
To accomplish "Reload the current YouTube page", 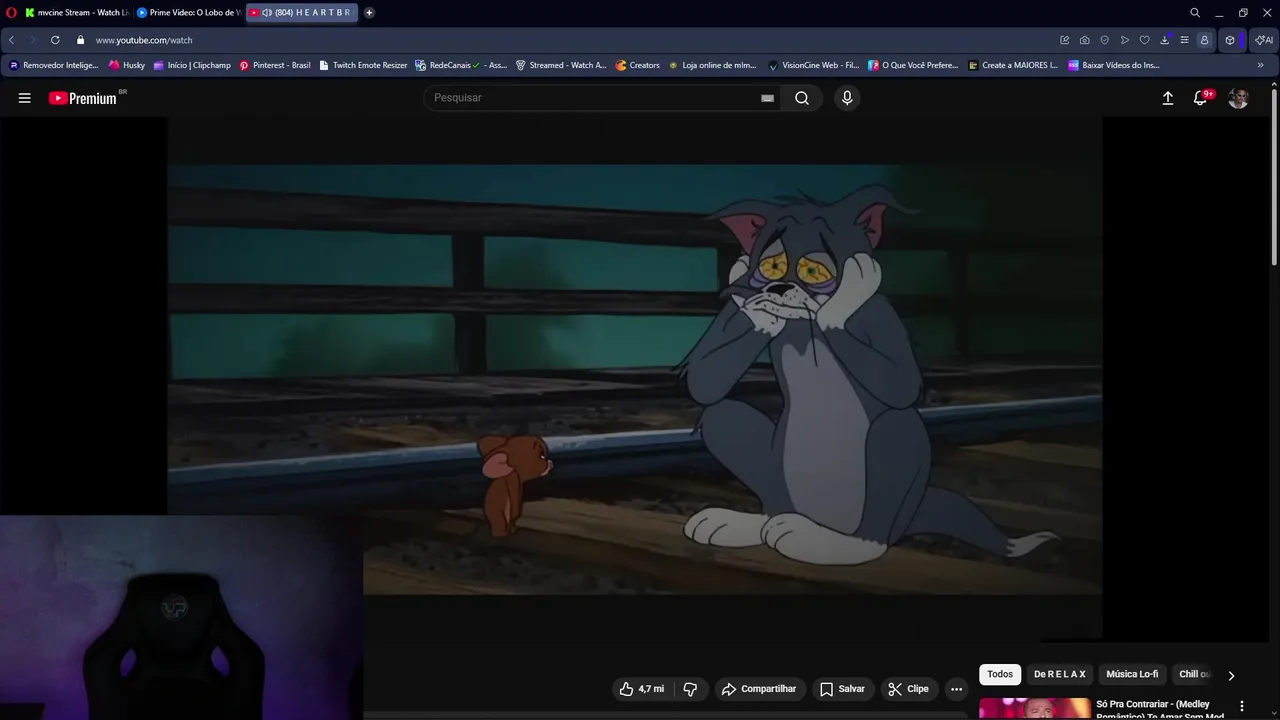I will [55, 40].
